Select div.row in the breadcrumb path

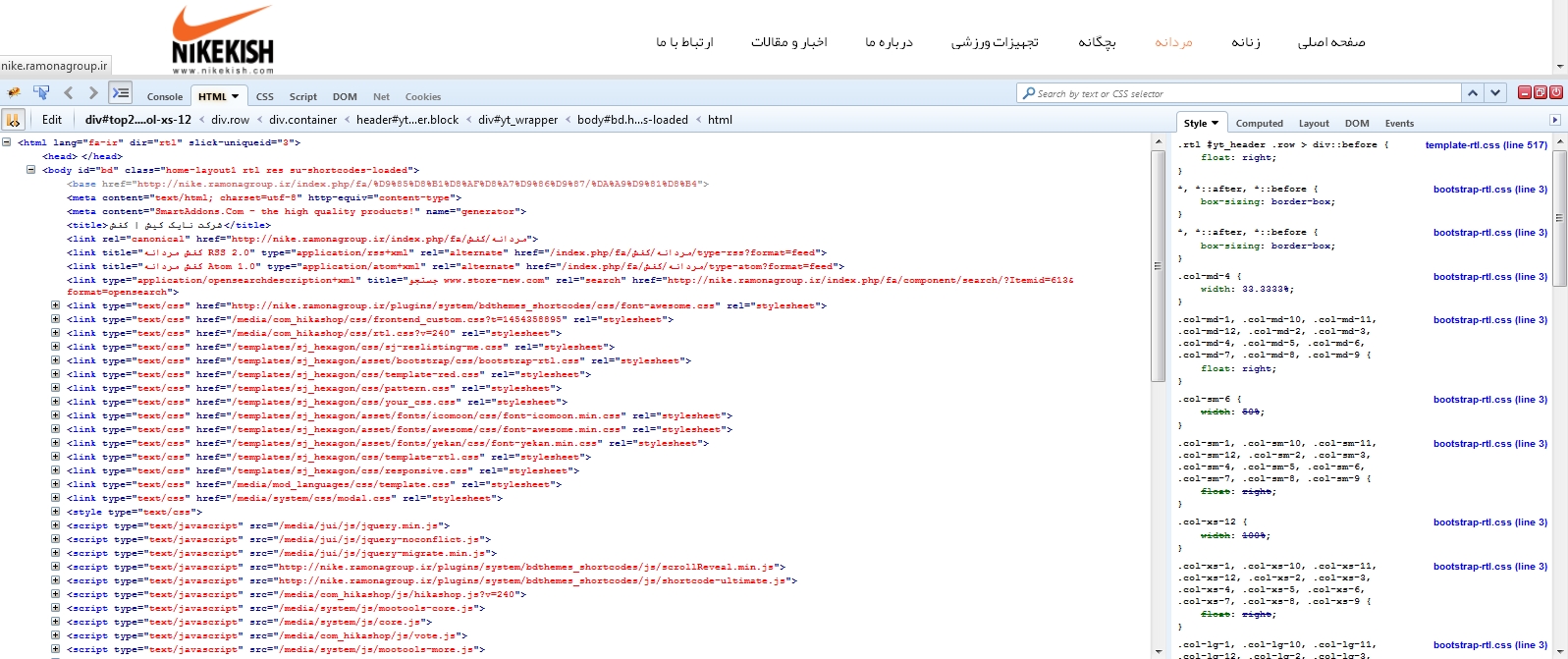coord(231,120)
